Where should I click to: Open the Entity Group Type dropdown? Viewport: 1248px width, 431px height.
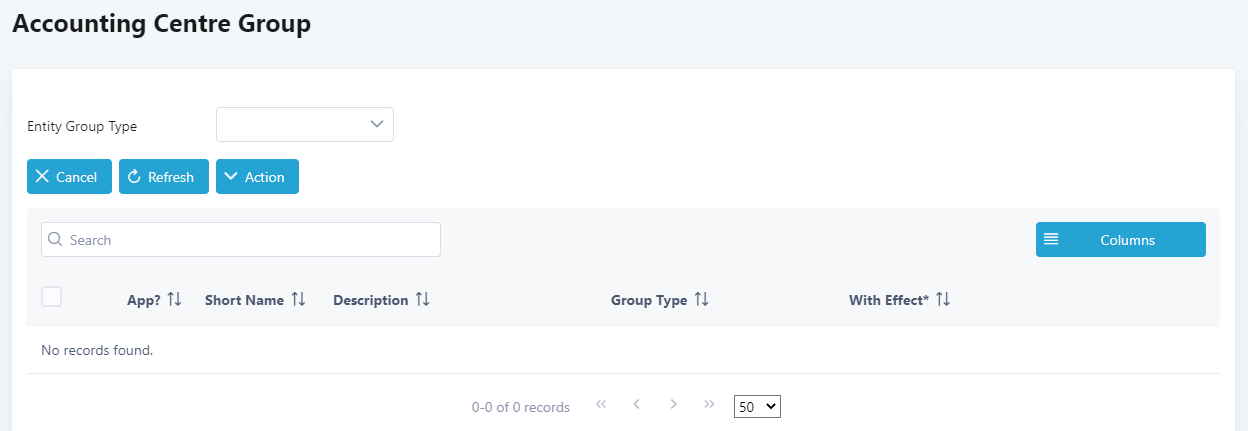305,125
